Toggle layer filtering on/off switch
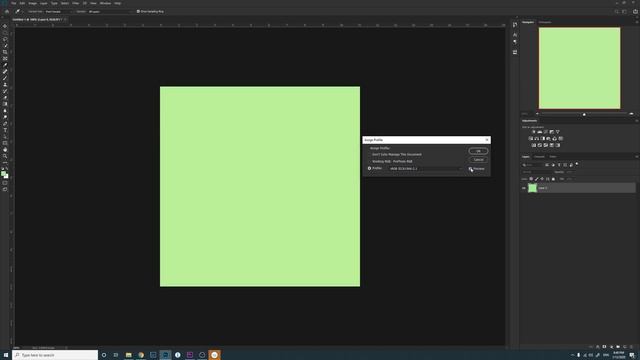This screenshot has width=640, height=360. click(x=577, y=164)
